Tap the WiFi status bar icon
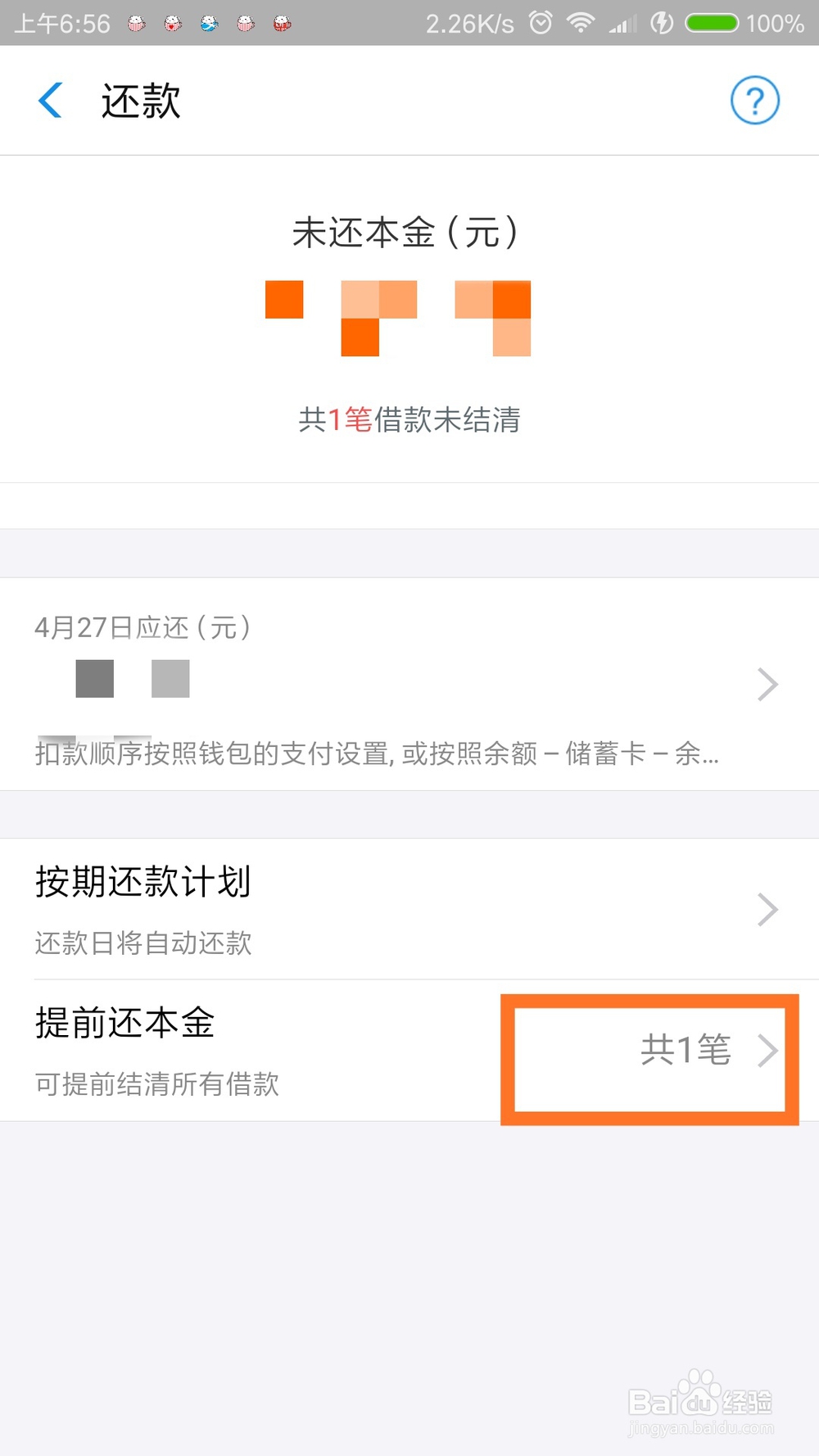The width and height of the screenshot is (819, 1456). tap(580, 23)
